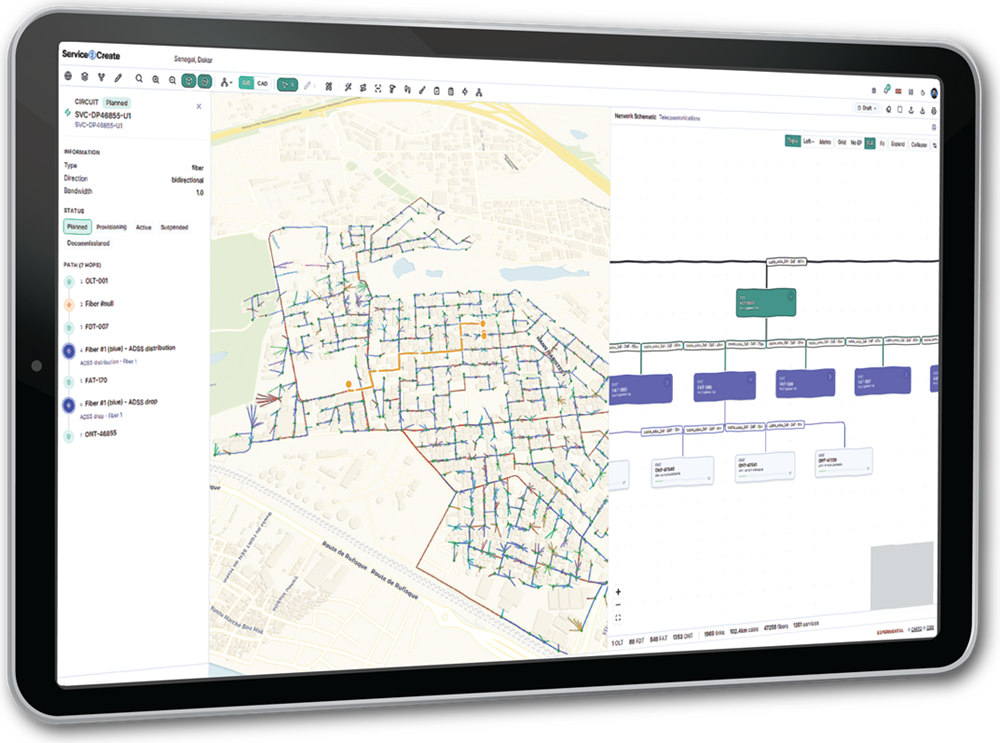Select the green FDT node in schematic
The height and width of the screenshot is (743, 1000).
pyautogui.click(x=765, y=302)
